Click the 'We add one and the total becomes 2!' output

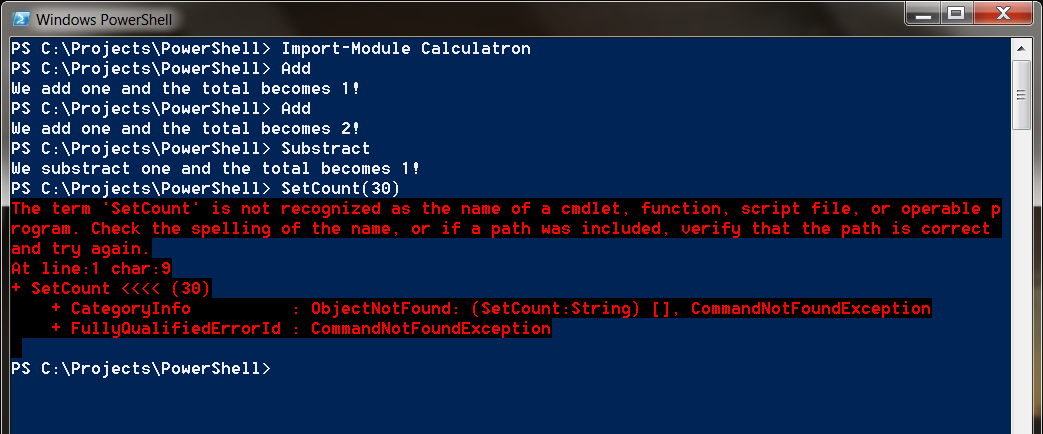[186, 128]
